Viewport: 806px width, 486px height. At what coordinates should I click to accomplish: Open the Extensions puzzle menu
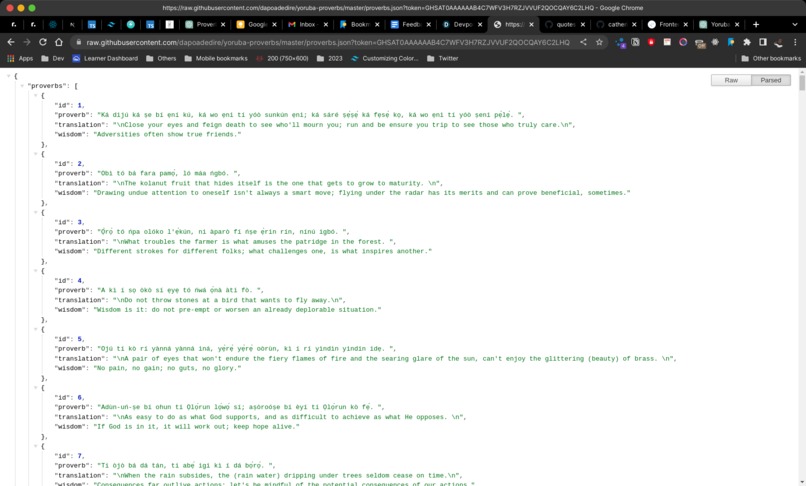pos(747,42)
